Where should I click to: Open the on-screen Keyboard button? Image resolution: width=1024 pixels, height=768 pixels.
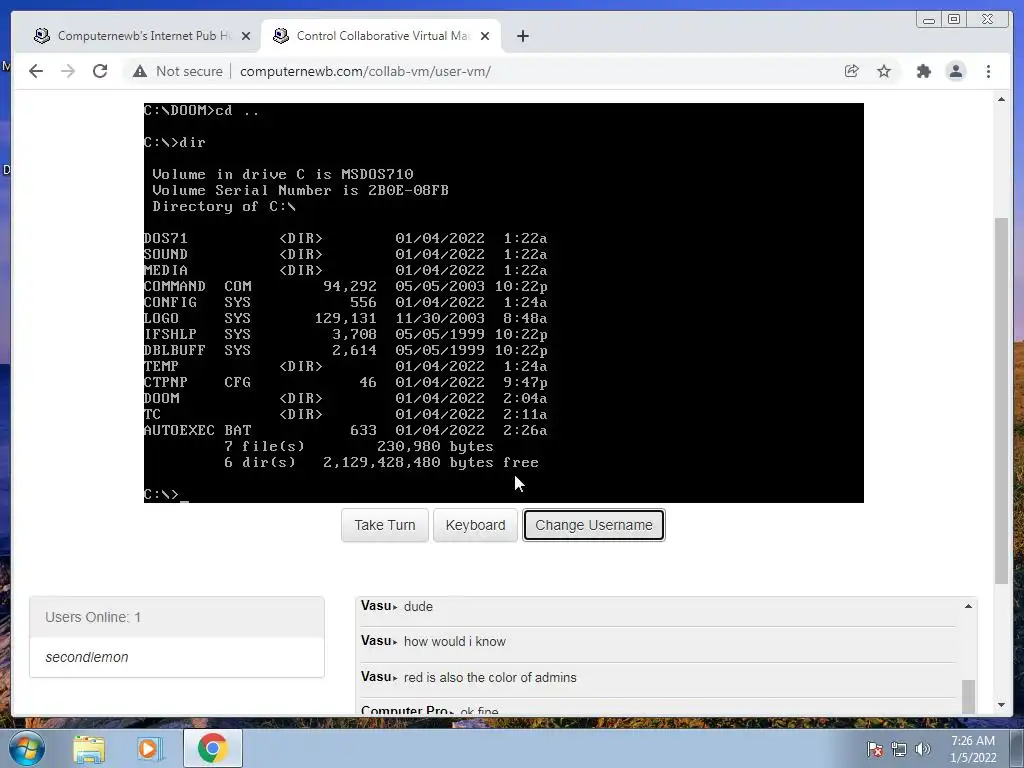pyautogui.click(x=475, y=525)
